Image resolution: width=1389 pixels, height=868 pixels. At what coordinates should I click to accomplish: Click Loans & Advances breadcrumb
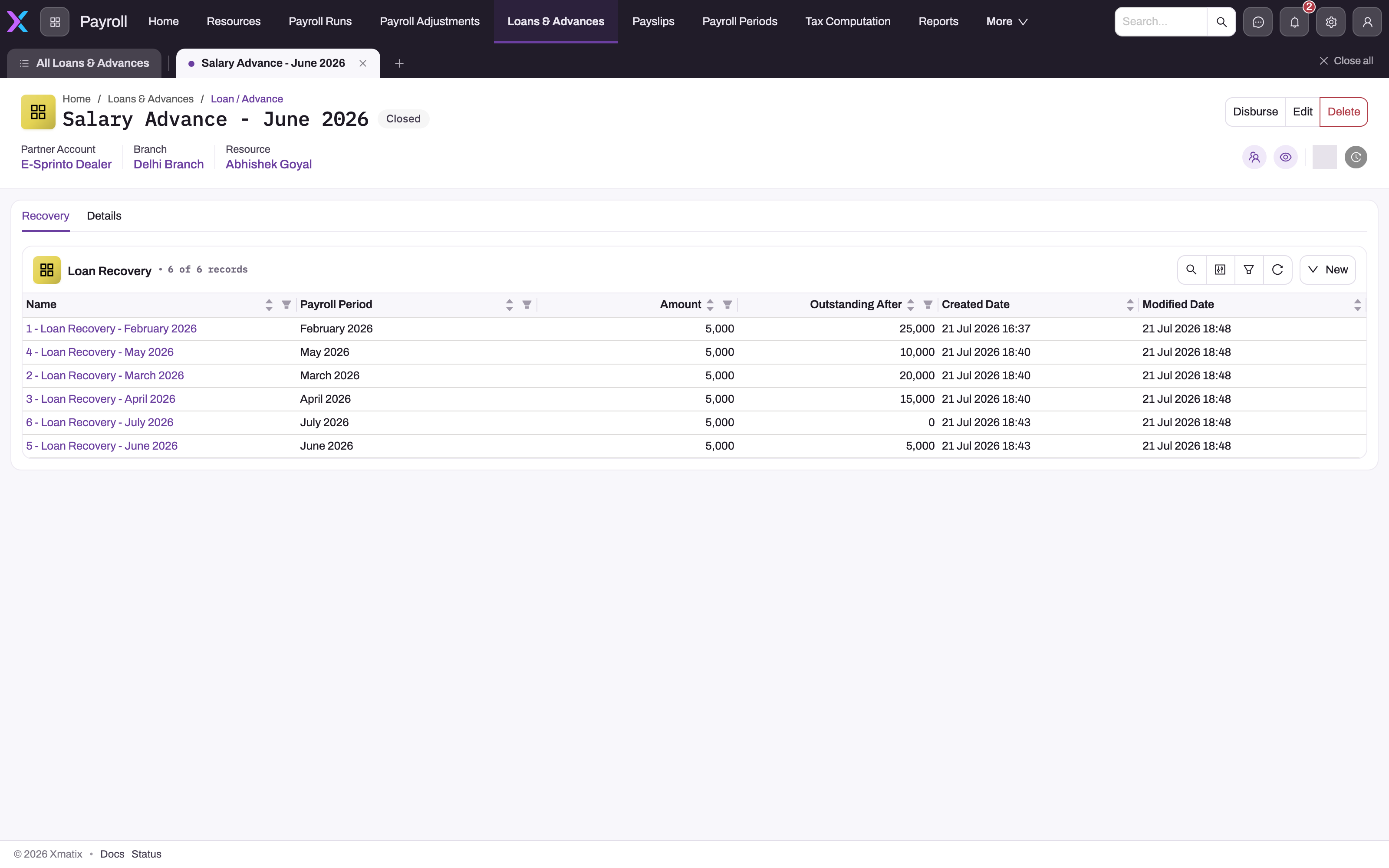(150, 99)
